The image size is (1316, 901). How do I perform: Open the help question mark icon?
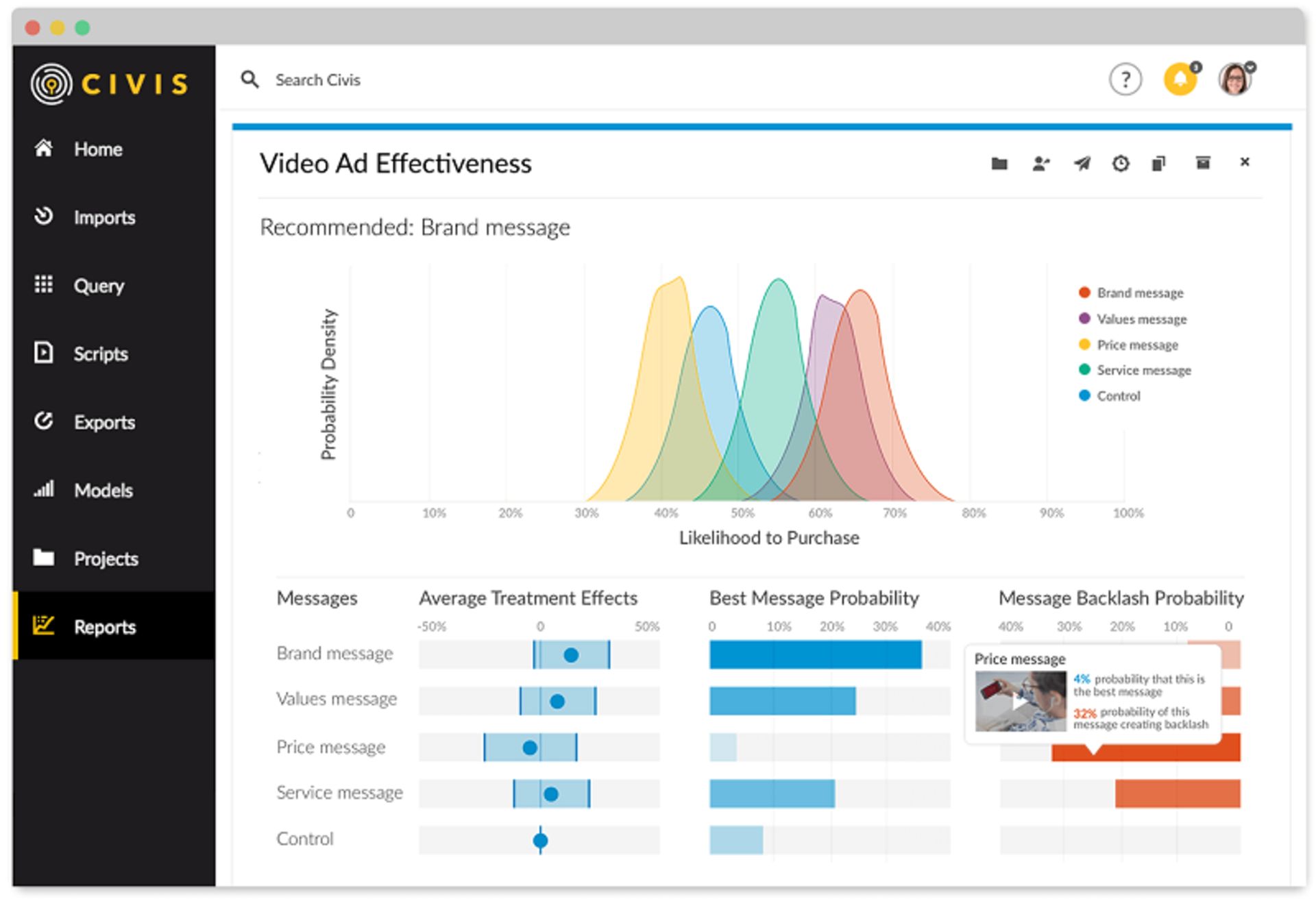1125,80
